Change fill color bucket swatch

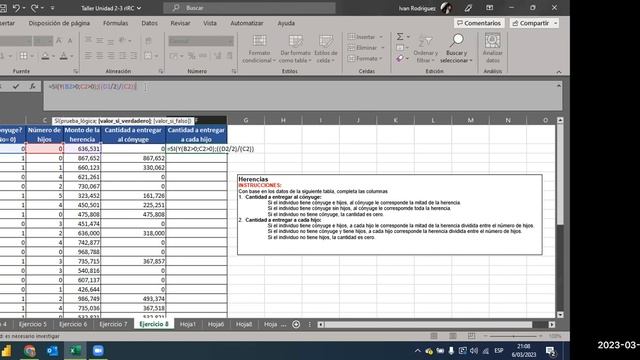click(45, 56)
